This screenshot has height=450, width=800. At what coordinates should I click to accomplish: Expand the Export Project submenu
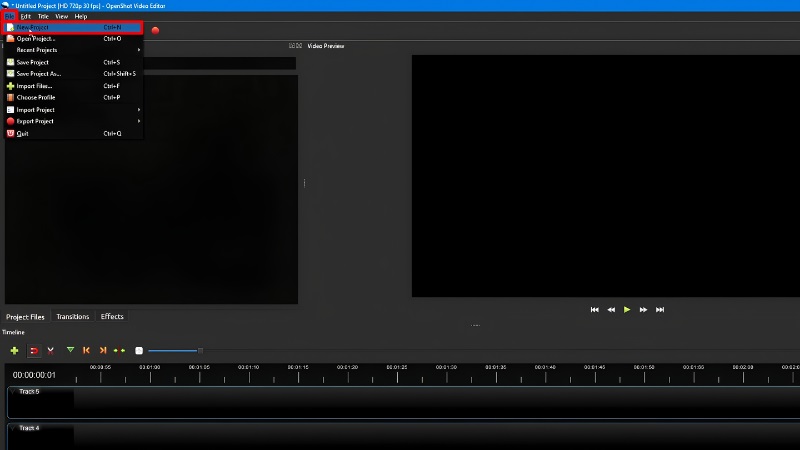pos(72,121)
